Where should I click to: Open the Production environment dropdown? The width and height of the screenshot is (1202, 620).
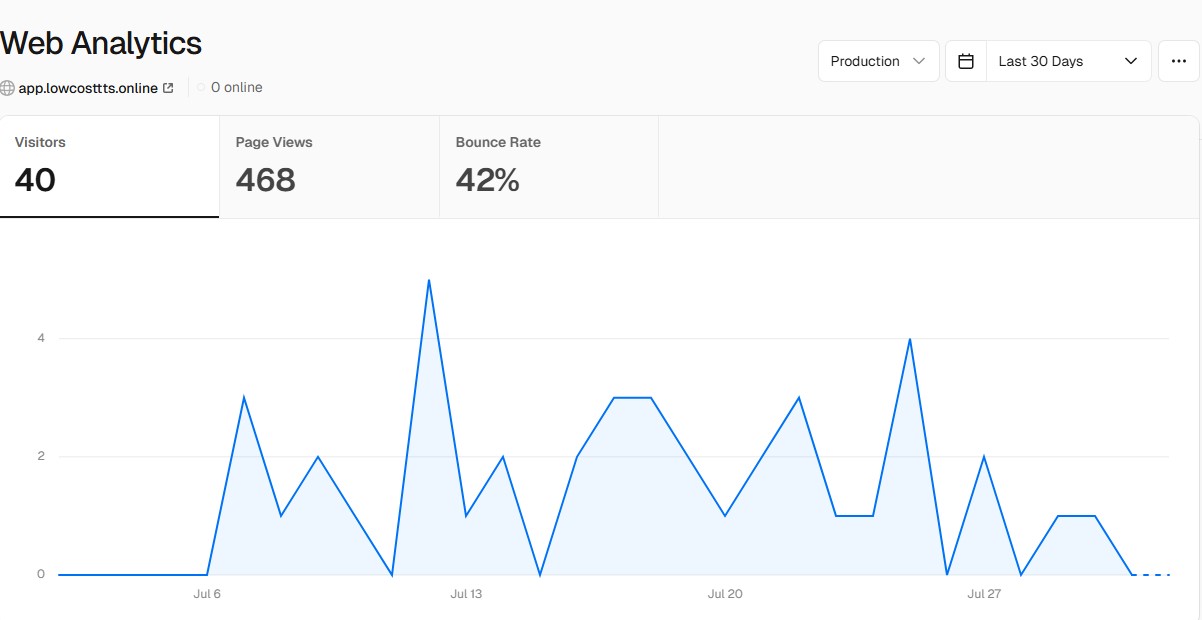click(x=878, y=61)
